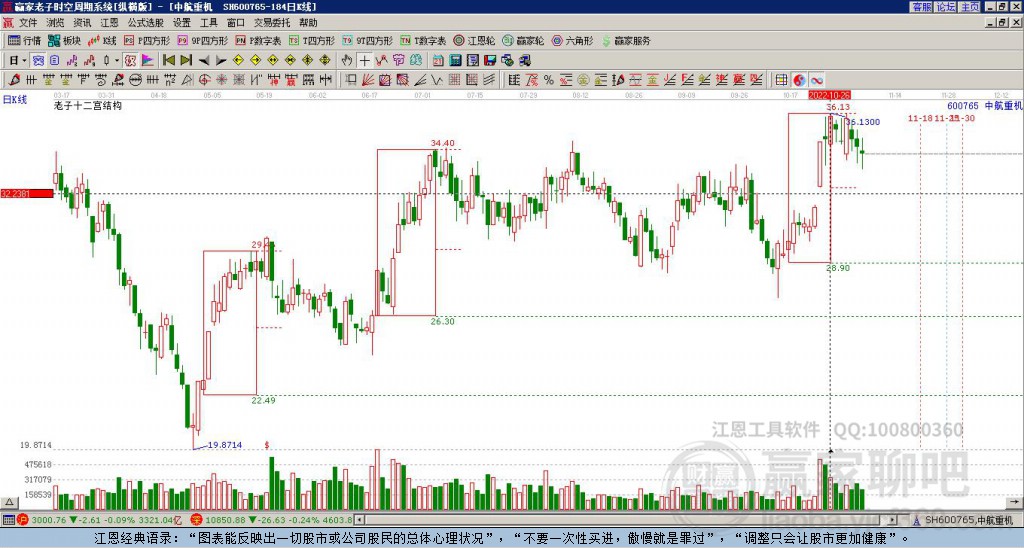Jump to last bar with green right-end arrow
1024x548 pixels.
pos(186,60)
